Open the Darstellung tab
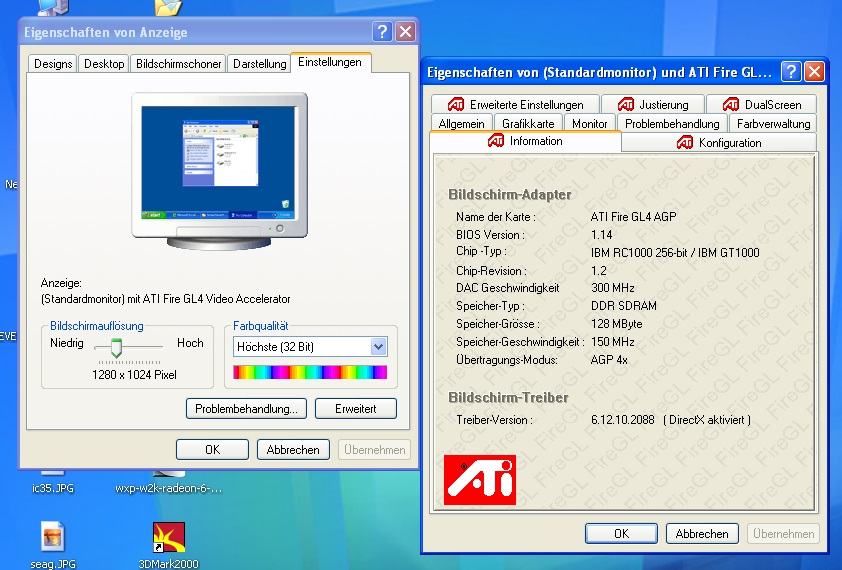The image size is (842, 570). (x=259, y=63)
